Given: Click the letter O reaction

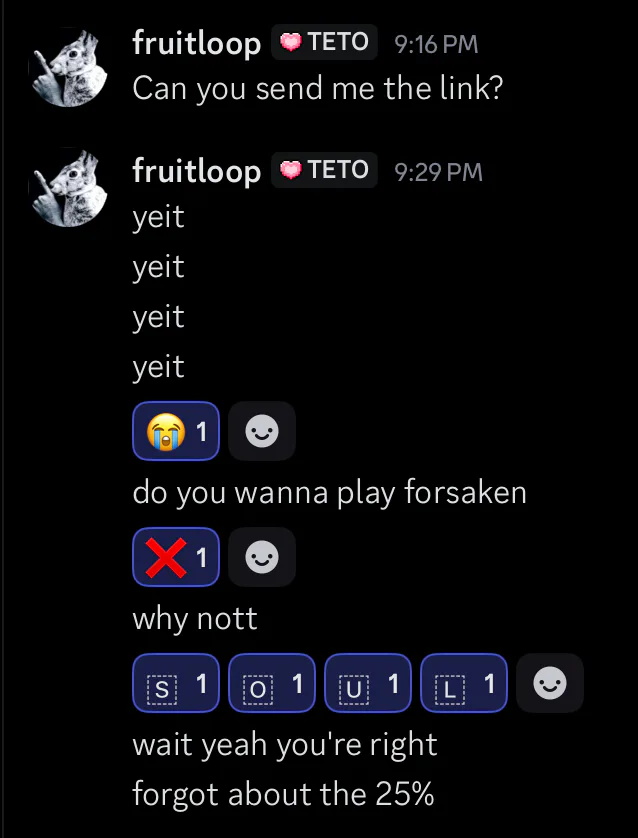Looking at the screenshot, I should coord(271,684).
